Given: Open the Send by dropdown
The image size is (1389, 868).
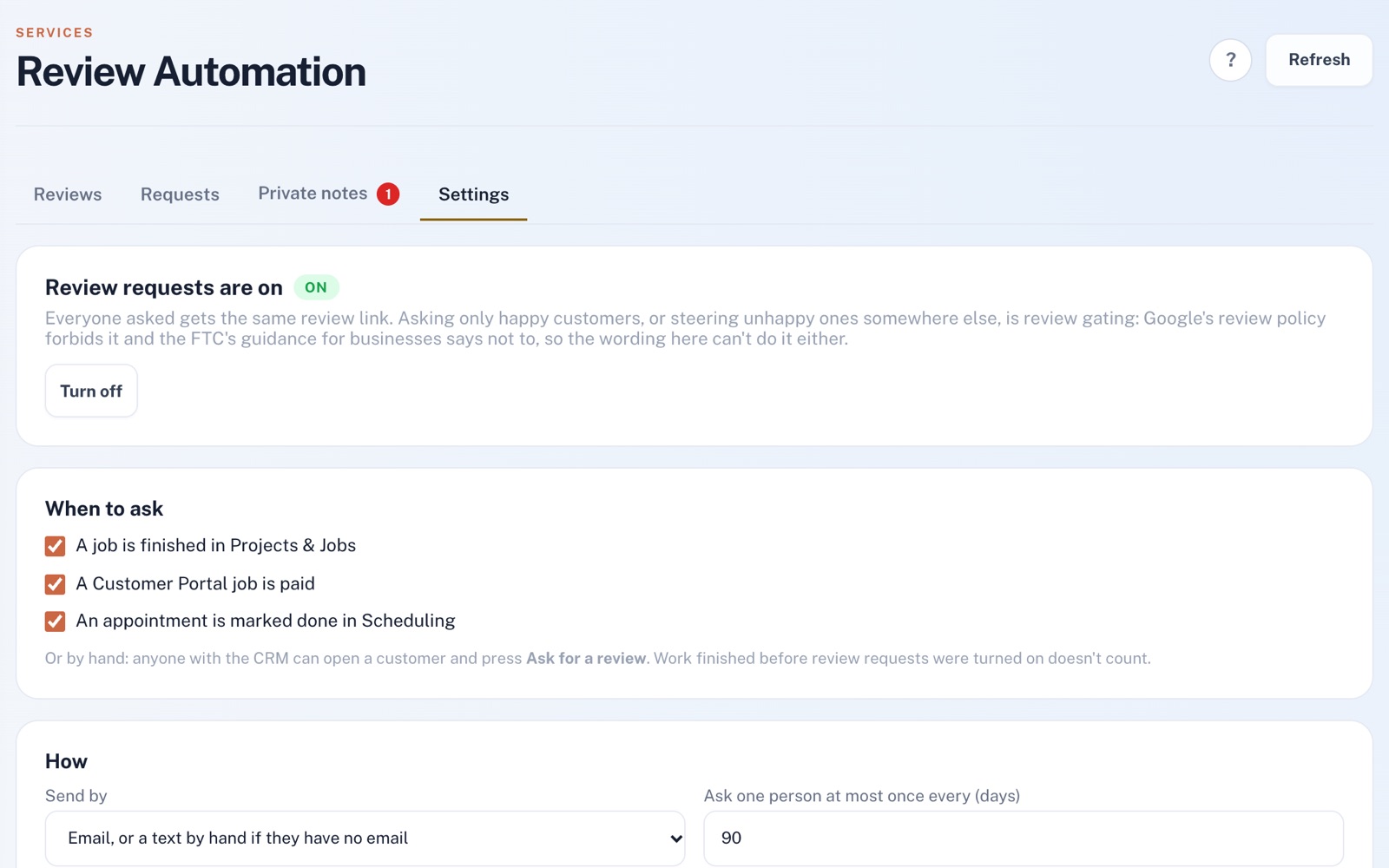Looking at the screenshot, I should point(365,838).
